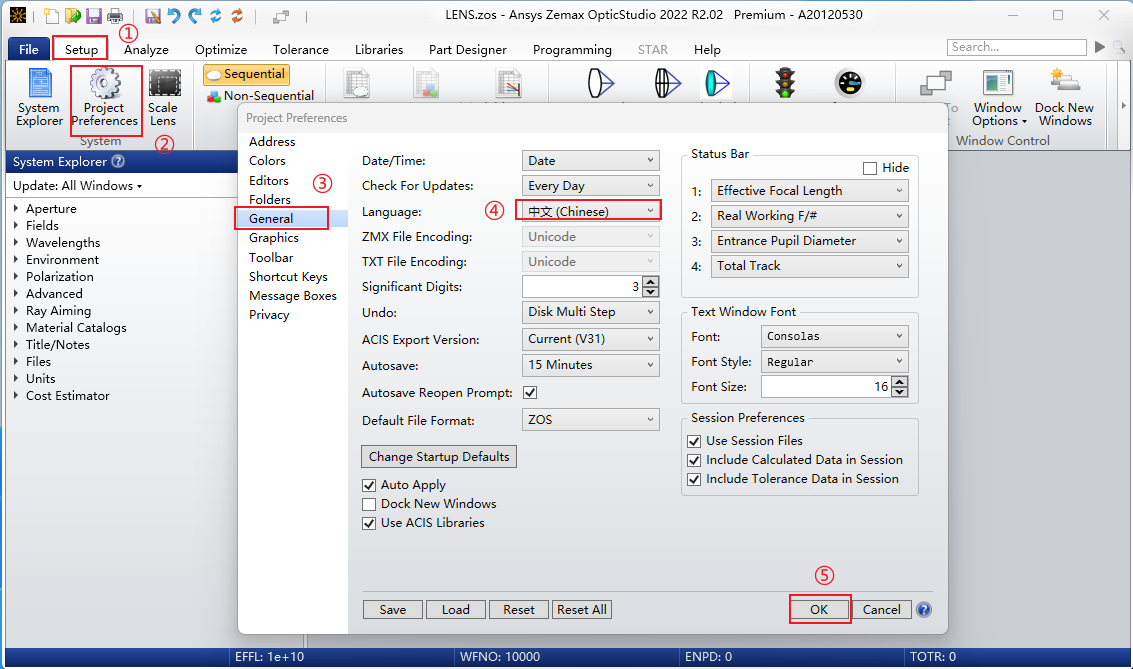This screenshot has height=669, width=1133.
Task: Click the overlapping windows icon in the title bar
Action: 281,16
